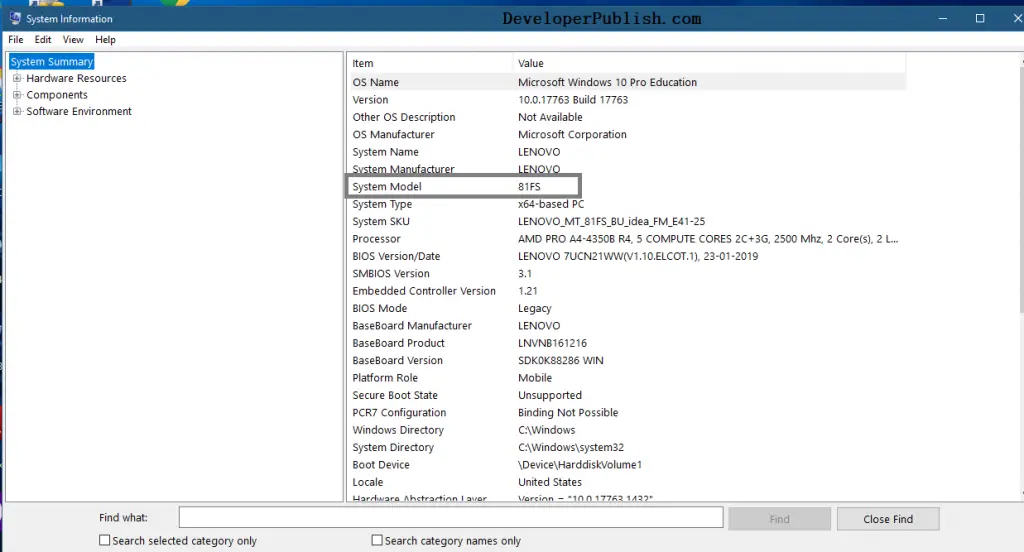Image resolution: width=1024 pixels, height=552 pixels.
Task: Expand the Components node
Action: point(17,95)
